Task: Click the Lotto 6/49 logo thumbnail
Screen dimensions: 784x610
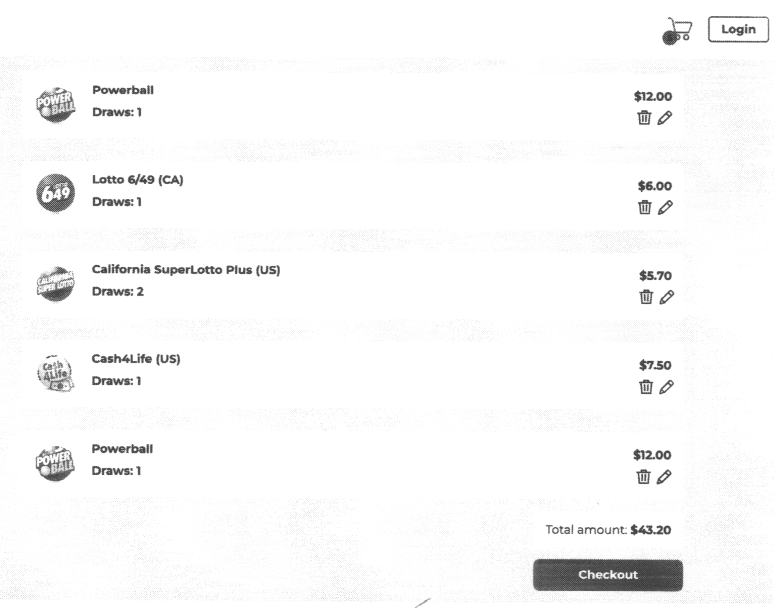Action: (x=55, y=192)
